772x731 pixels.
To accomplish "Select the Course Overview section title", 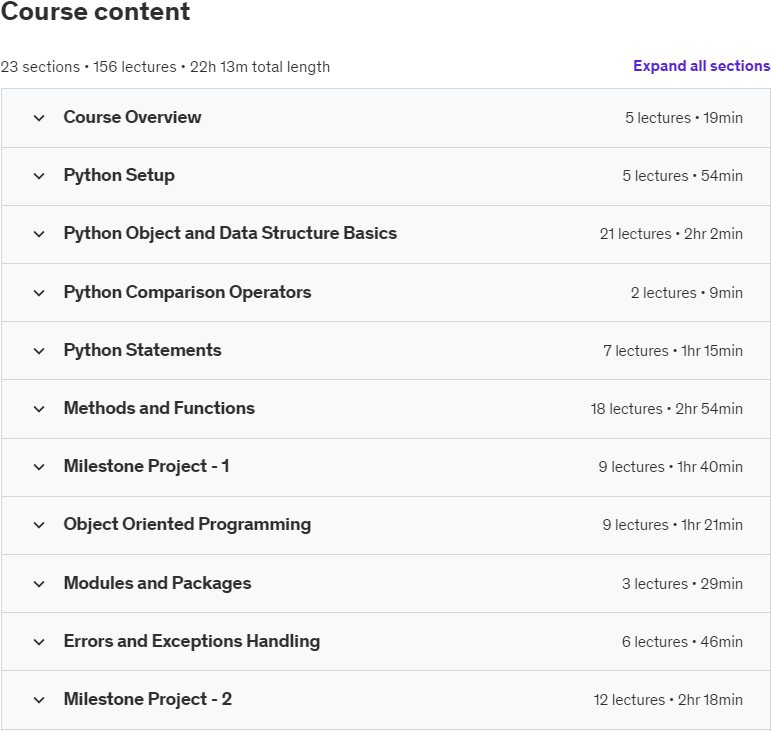I will pyautogui.click(x=132, y=117).
